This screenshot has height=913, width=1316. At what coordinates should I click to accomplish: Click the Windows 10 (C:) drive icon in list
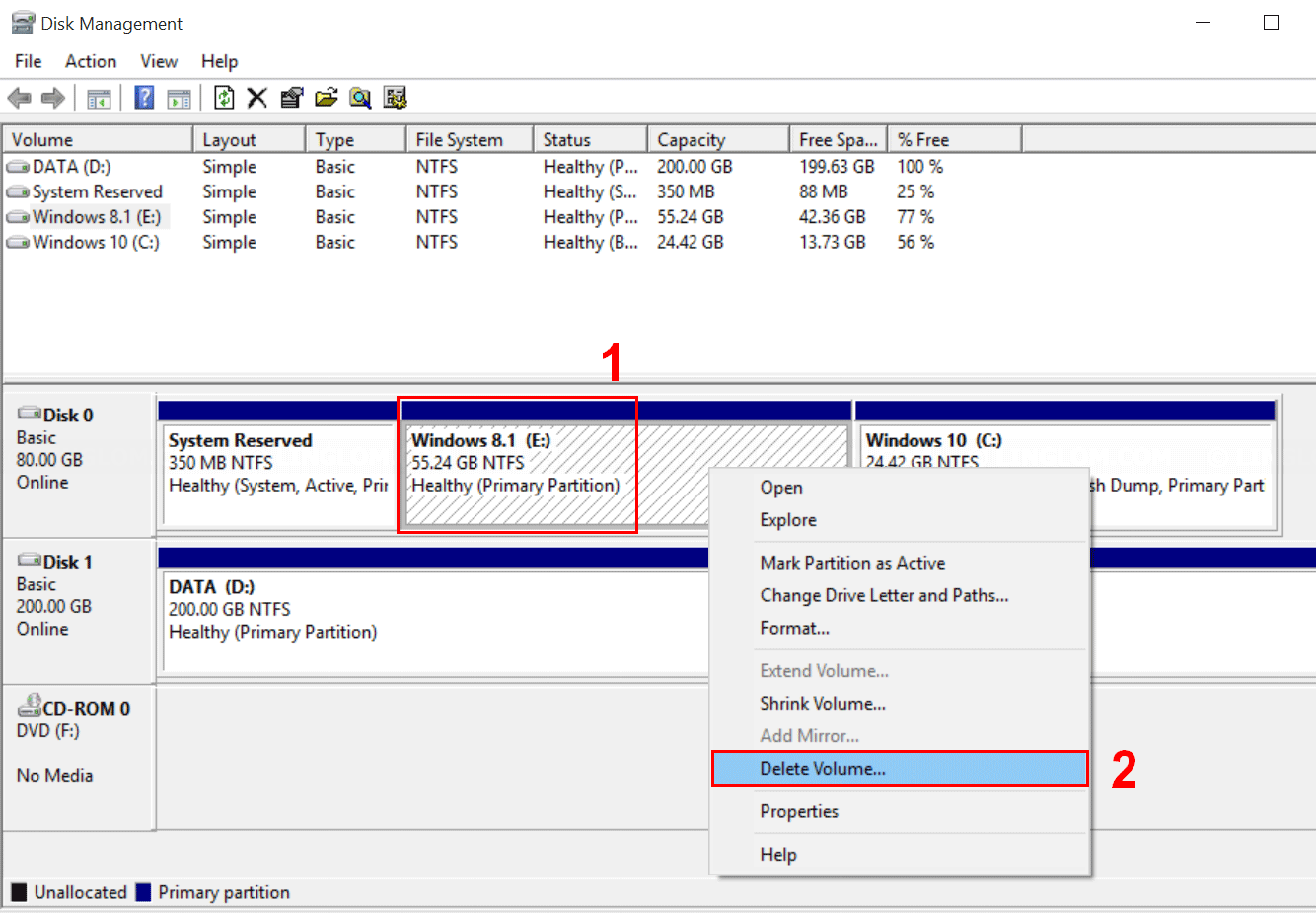coord(18,242)
